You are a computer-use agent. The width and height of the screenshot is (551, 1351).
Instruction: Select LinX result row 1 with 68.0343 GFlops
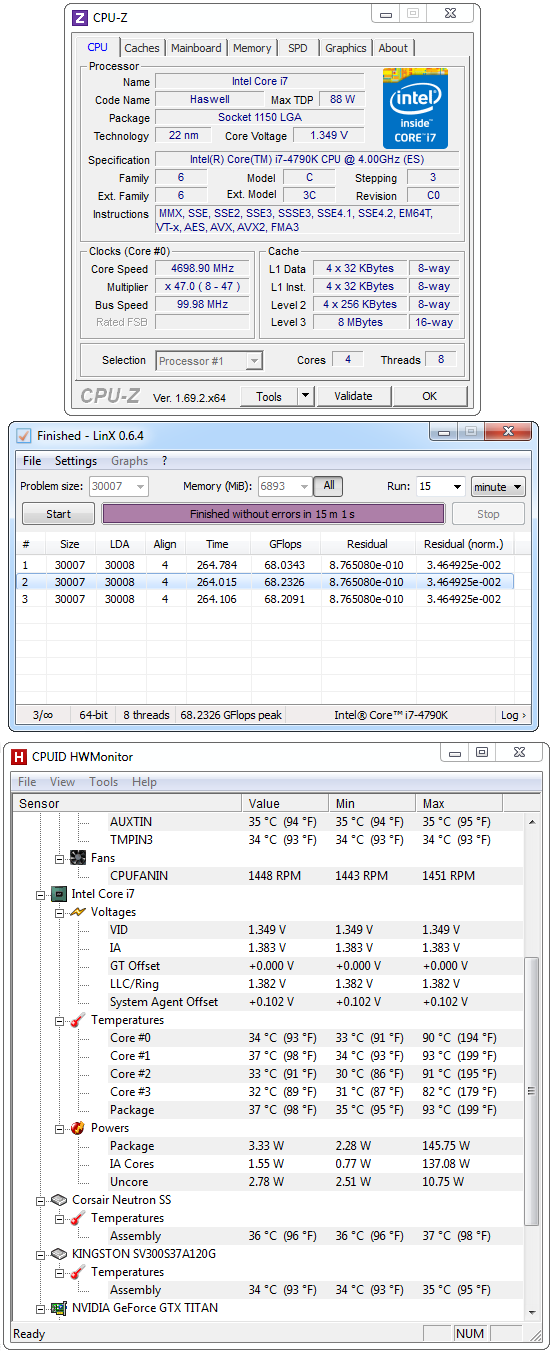coord(273,565)
